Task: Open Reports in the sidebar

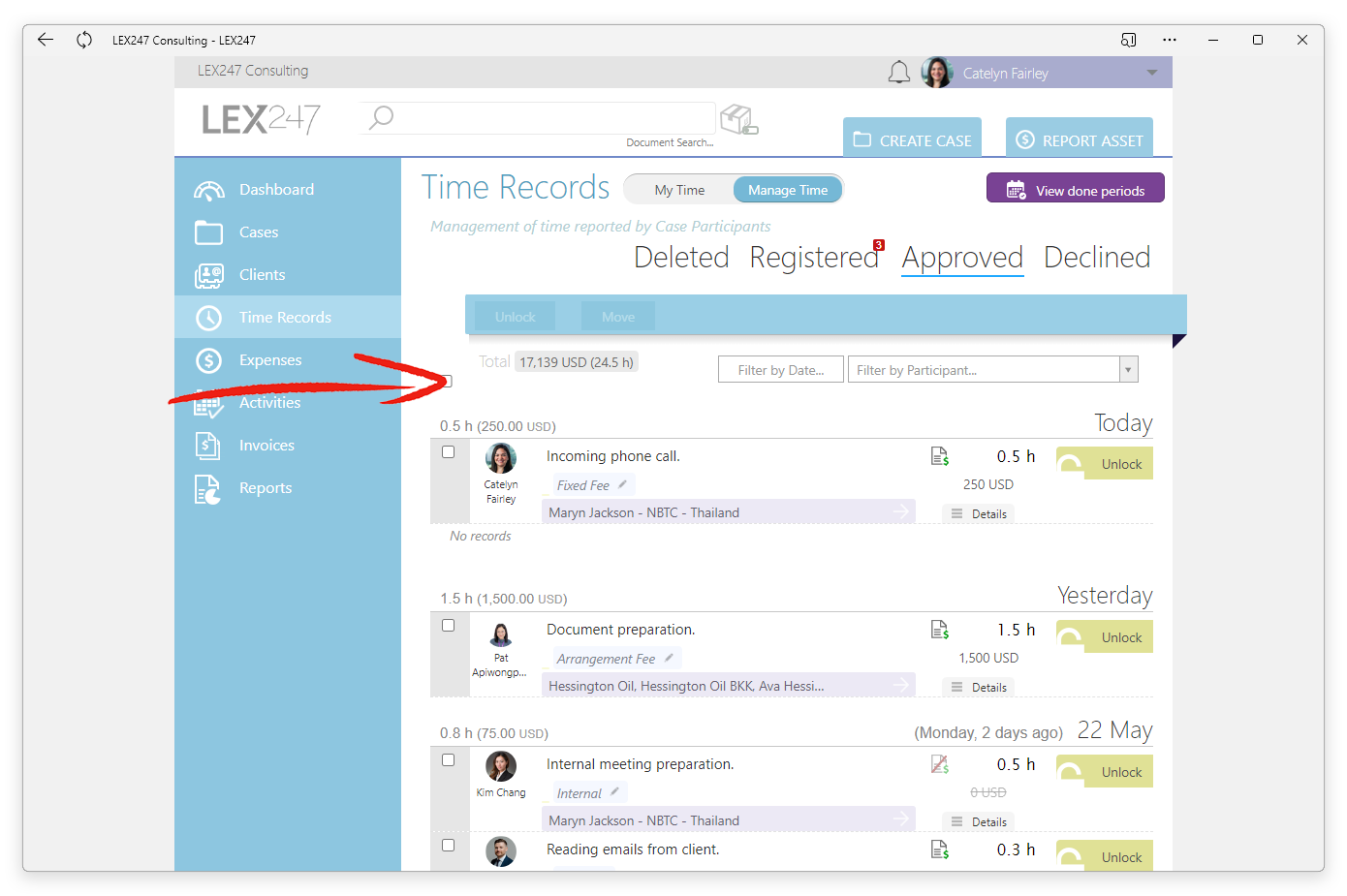Action: coord(288,488)
